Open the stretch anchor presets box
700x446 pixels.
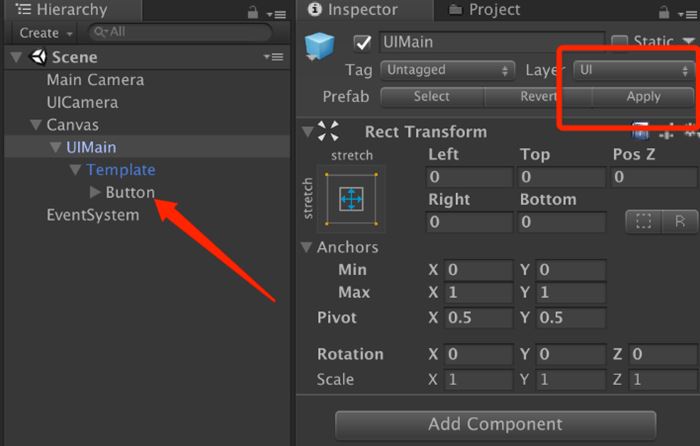(351, 198)
